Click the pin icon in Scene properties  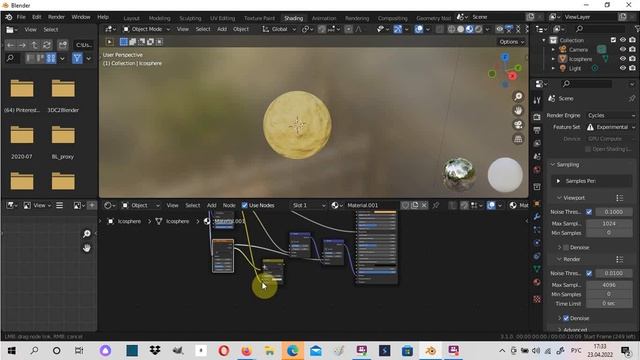(631, 98)
